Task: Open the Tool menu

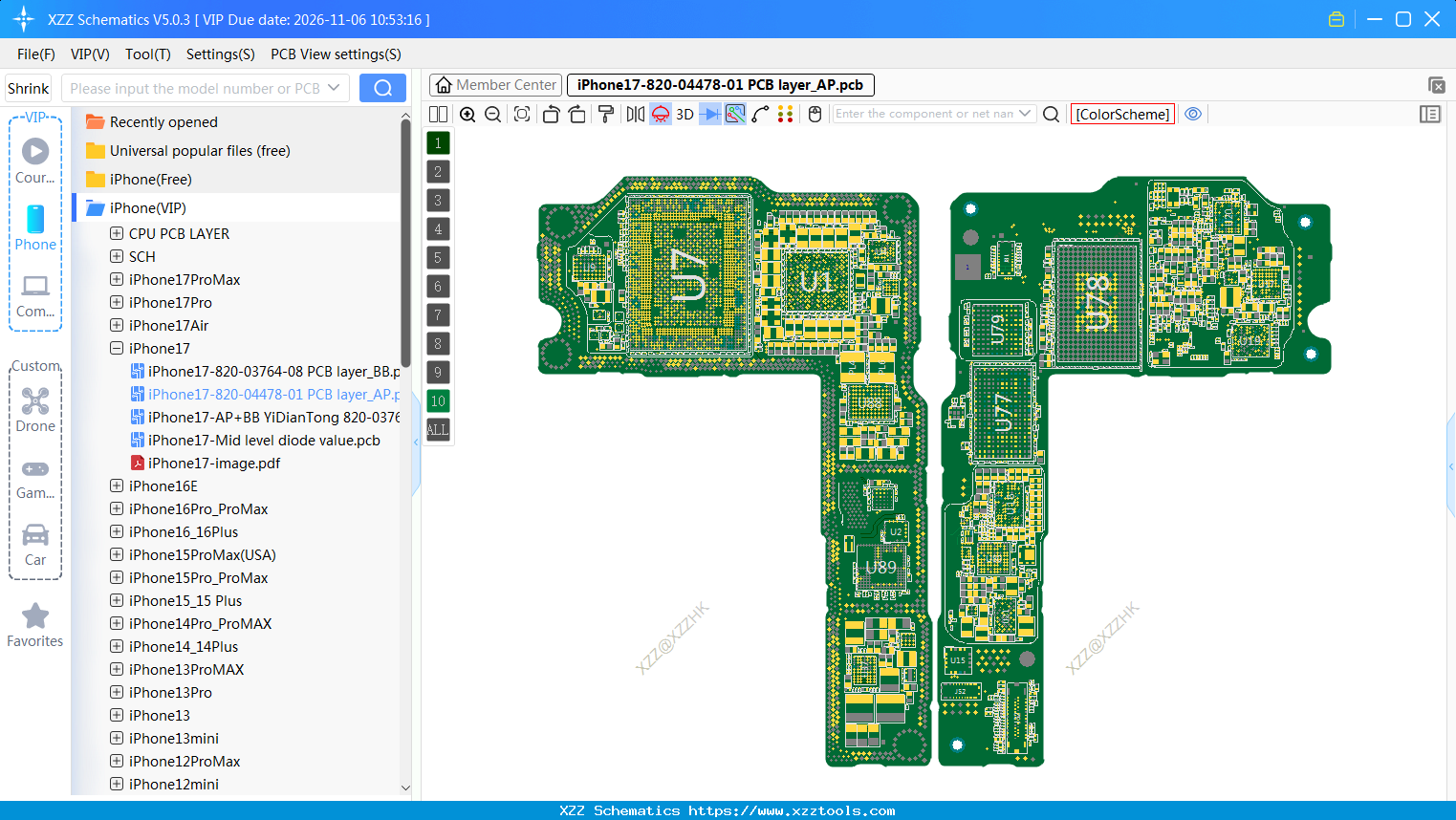Action: [147, 54]
